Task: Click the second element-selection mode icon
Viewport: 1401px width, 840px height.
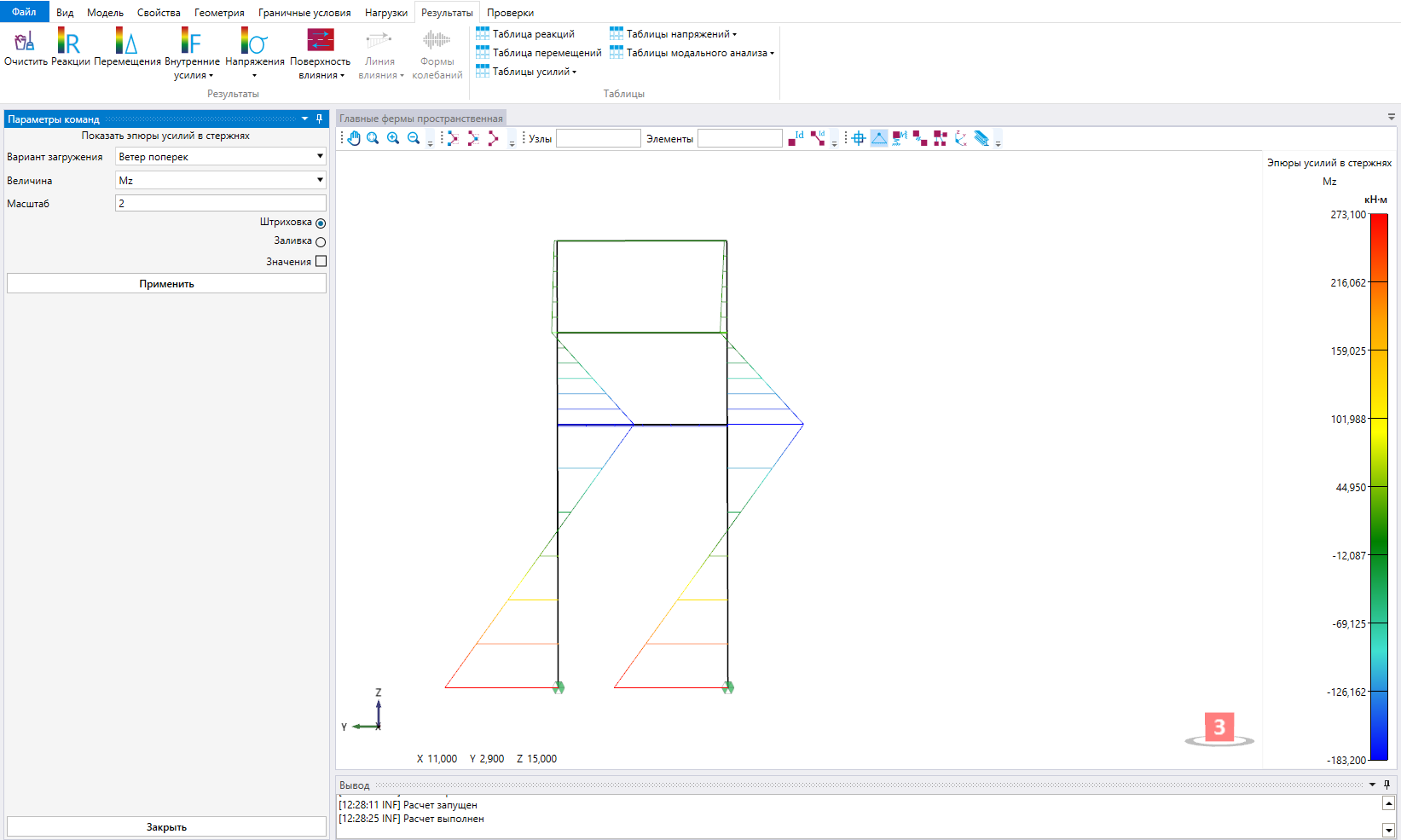Action: [472, 138]
